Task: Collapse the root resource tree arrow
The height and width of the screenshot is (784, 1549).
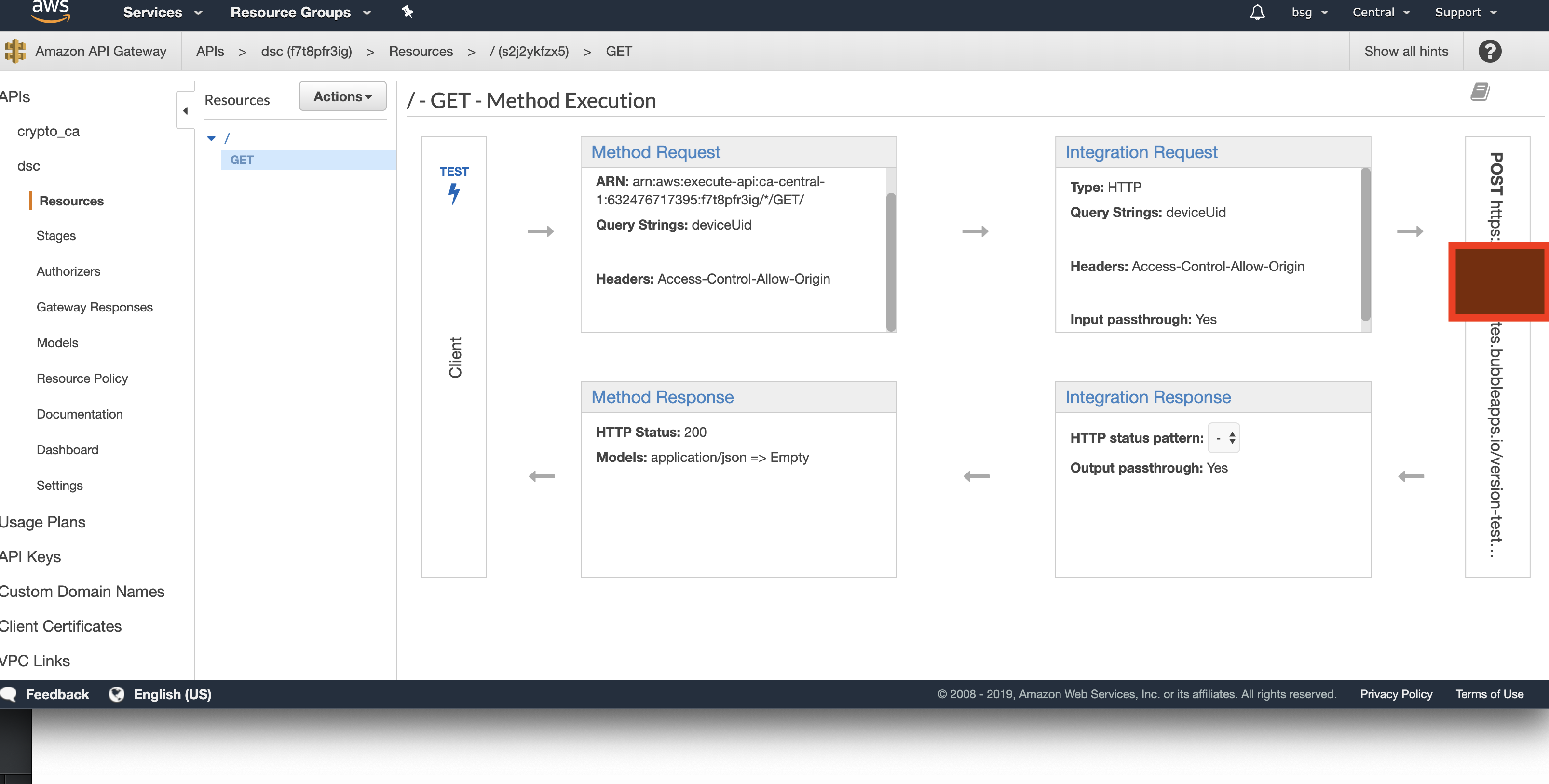Action: [211, 139]
